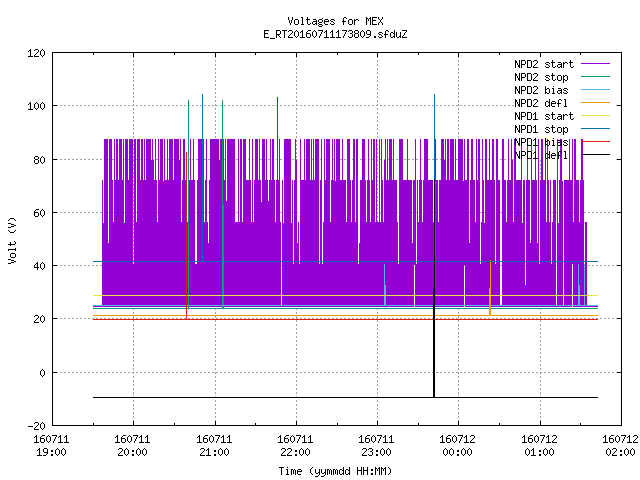The image size is (640, 480).
Task: Click the y-axis tick value 0
Action: [x=42, y=373]
